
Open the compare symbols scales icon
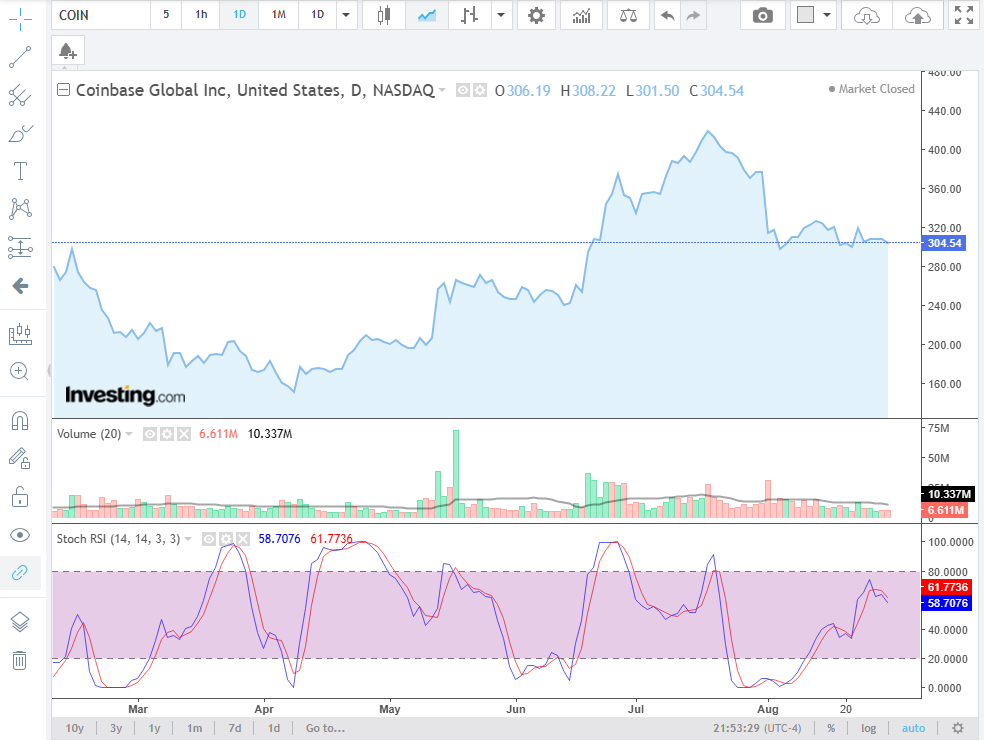pyautogui.click(x=628, y=15)
